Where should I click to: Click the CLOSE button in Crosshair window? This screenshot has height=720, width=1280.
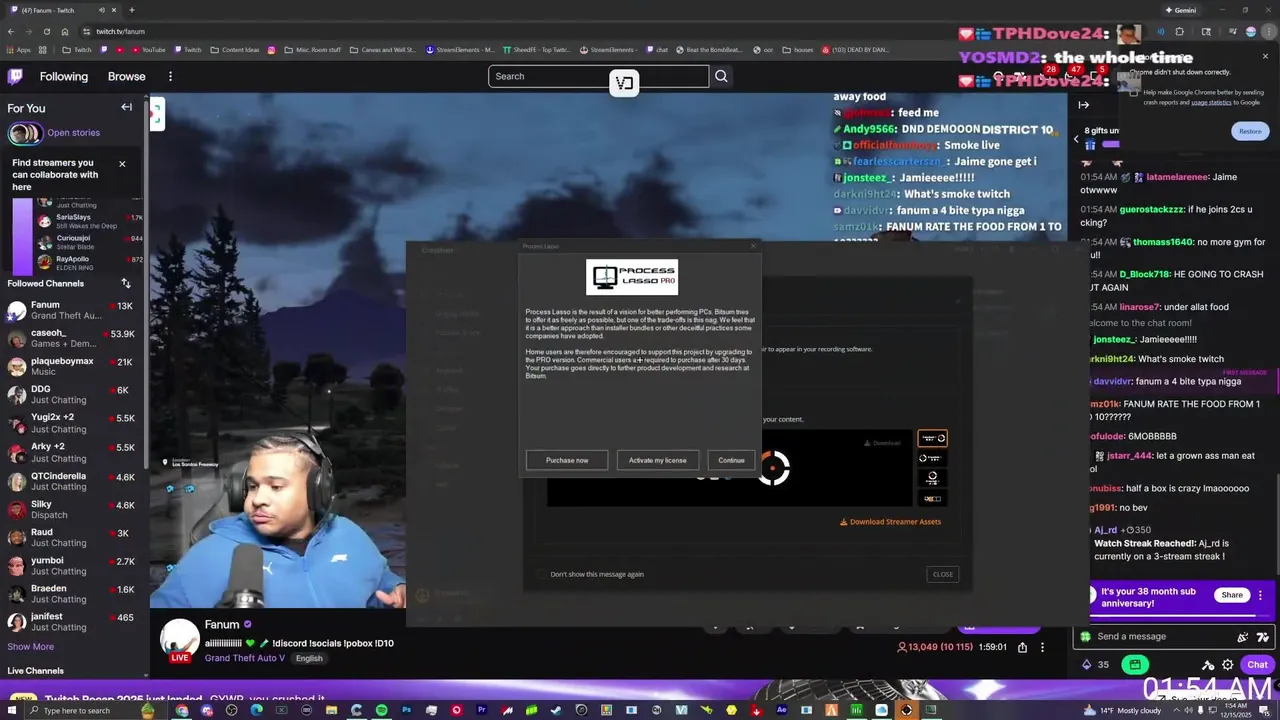point(943,574)
